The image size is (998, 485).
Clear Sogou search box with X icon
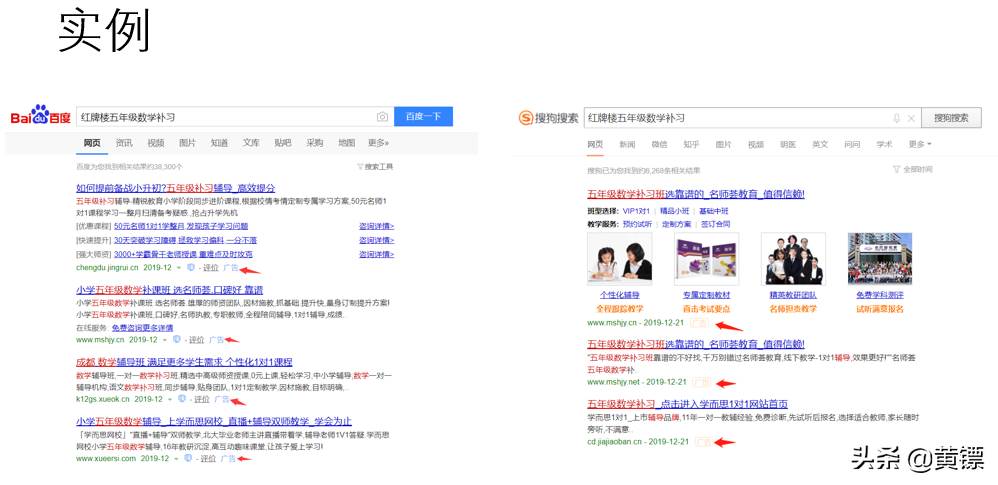(911, 118)
